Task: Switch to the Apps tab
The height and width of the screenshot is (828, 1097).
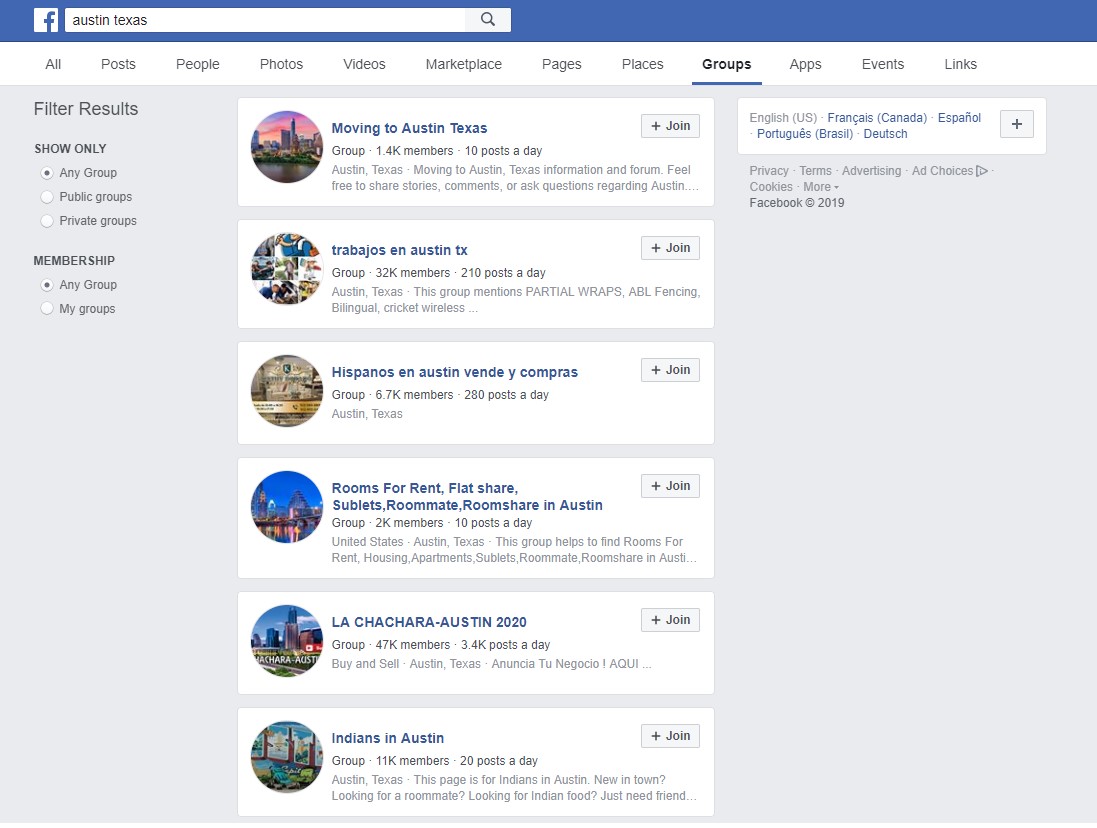Action: tap(805, 64)
